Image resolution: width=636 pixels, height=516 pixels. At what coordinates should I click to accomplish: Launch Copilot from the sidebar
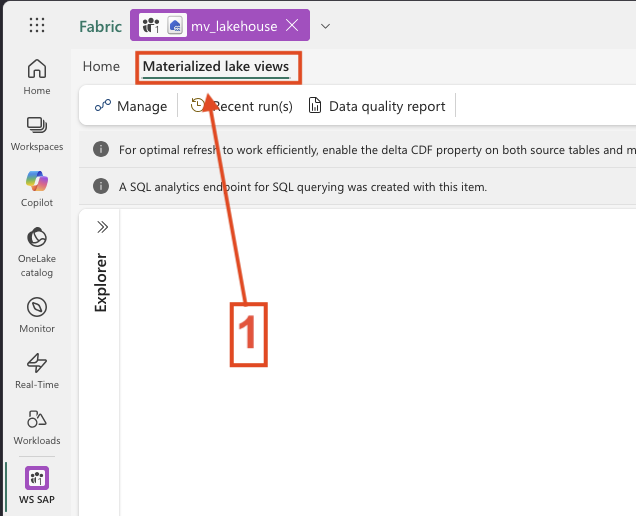coord(37,190)
